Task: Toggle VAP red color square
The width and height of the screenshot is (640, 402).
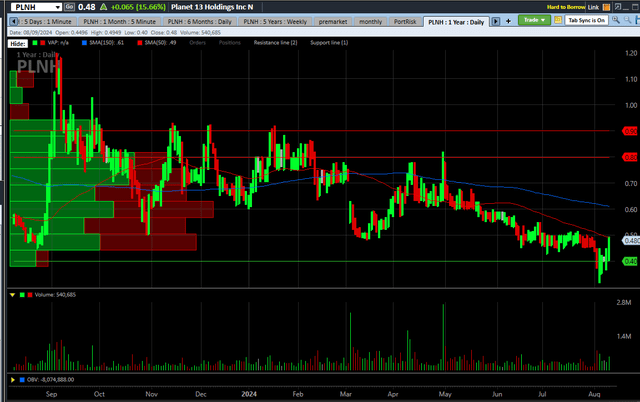Action: pyautogui.click(x=42, y=43)
